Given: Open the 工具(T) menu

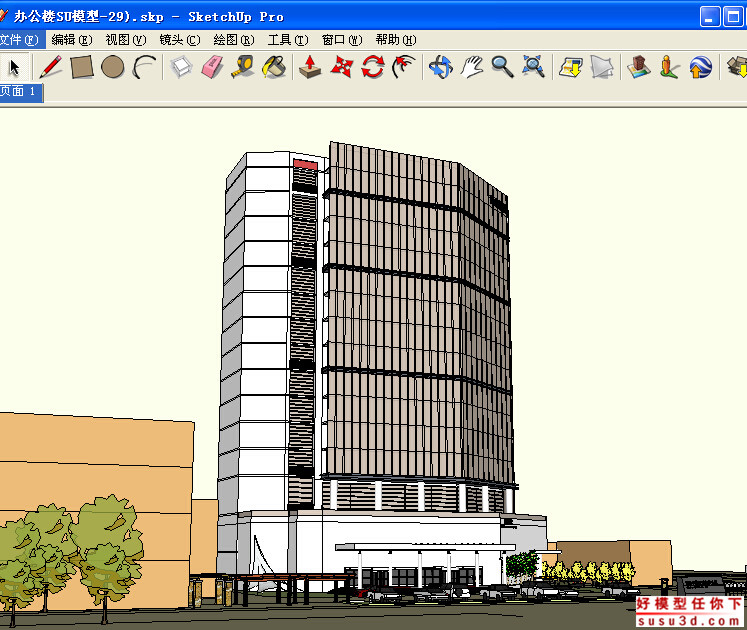Looking at the screenshot, I should coord(288,40).
